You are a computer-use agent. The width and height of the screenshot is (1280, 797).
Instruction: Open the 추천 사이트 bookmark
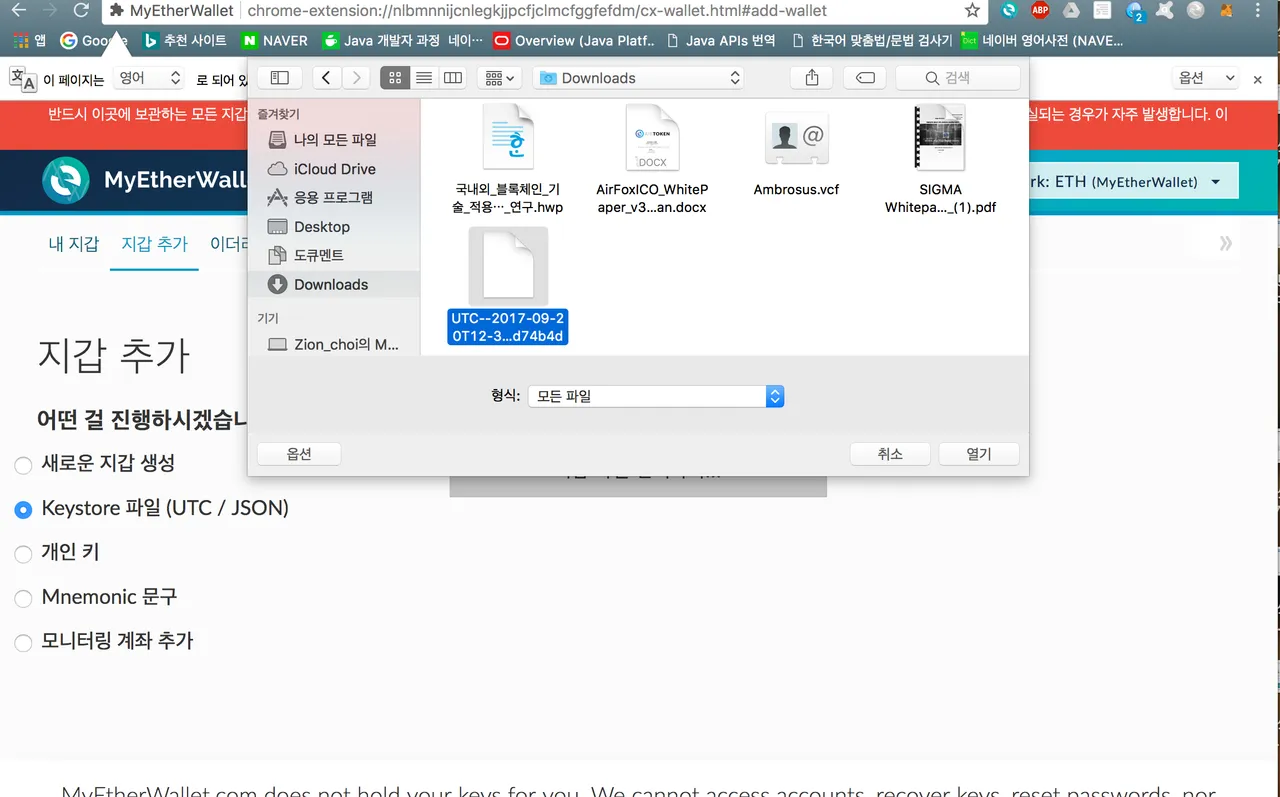pyautogui.click(x=186, y=41)
